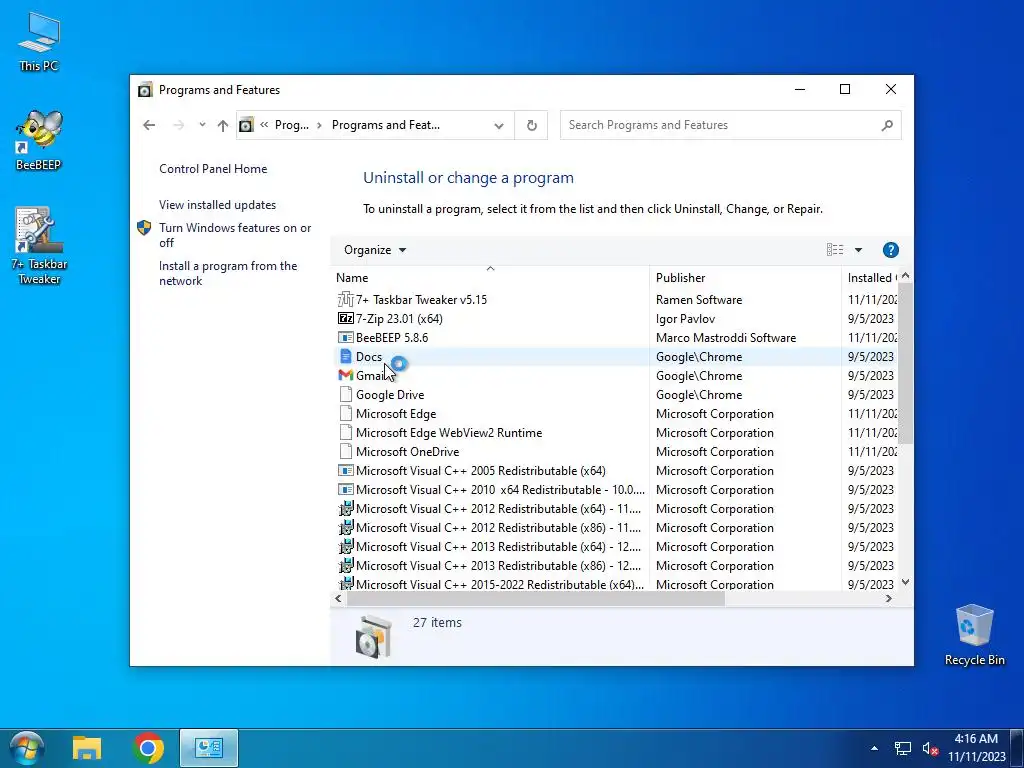The height and width of the screenshot is (768, 1024).
Task: Sort list by the Publisher column header
Action: [745, 278]
